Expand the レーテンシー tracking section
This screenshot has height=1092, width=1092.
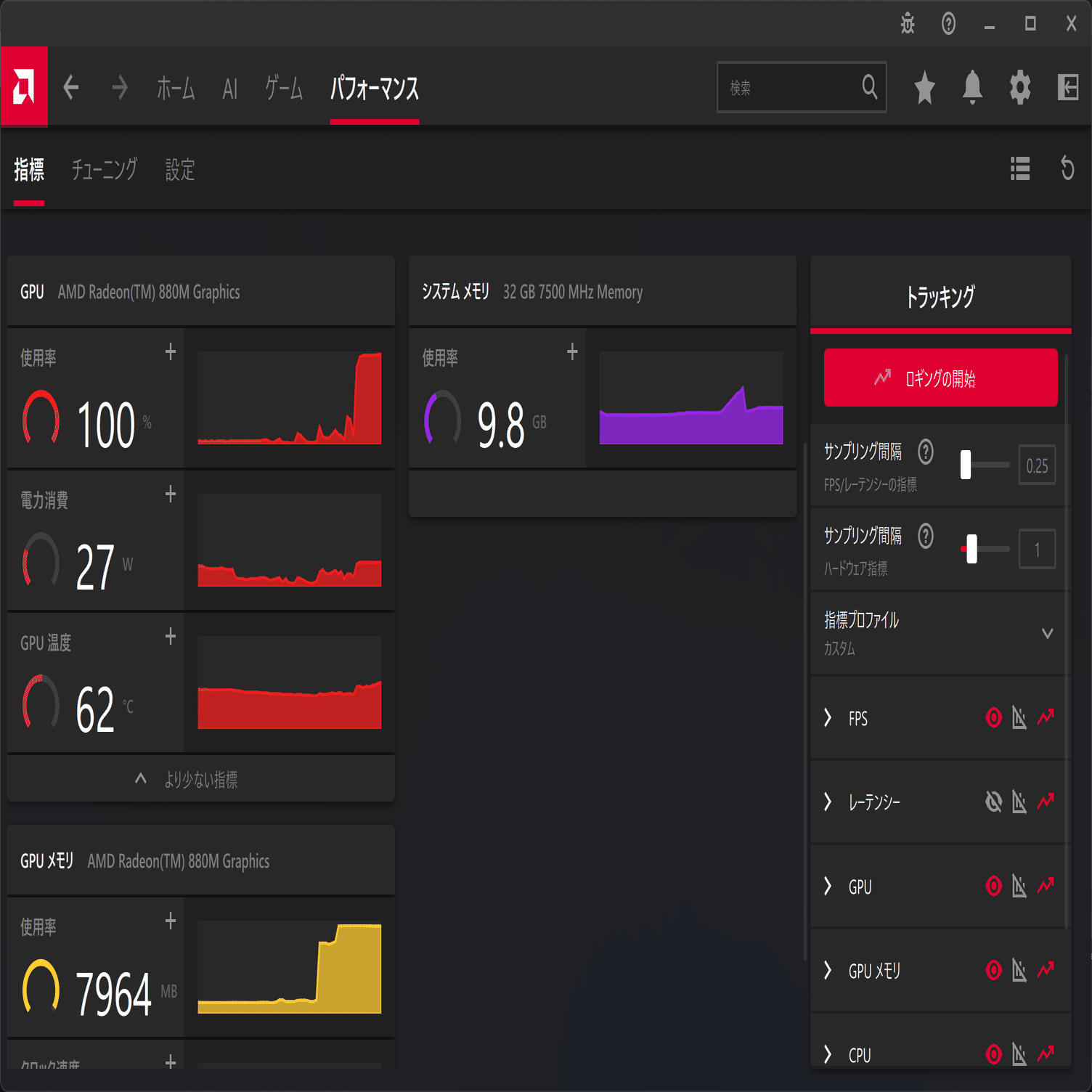tap(828, 802)
